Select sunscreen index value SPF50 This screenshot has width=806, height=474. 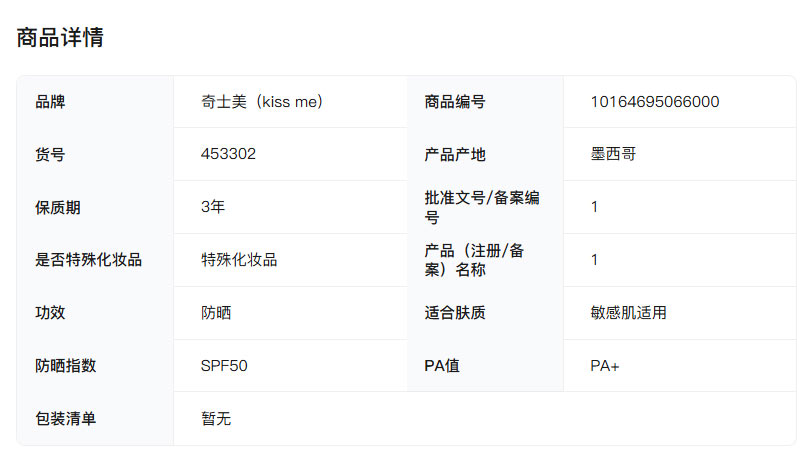[224, 366]
